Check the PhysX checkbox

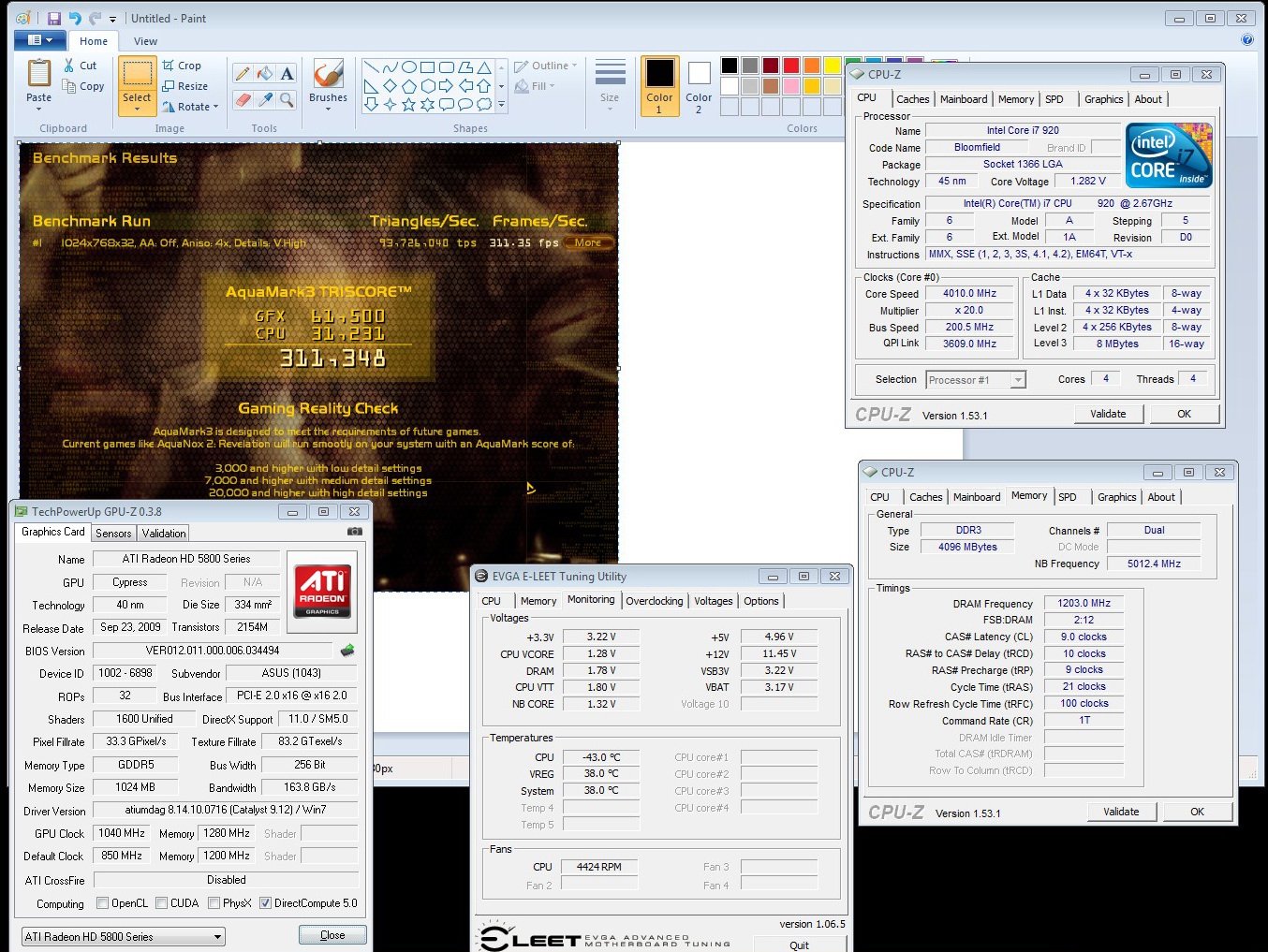214,903
